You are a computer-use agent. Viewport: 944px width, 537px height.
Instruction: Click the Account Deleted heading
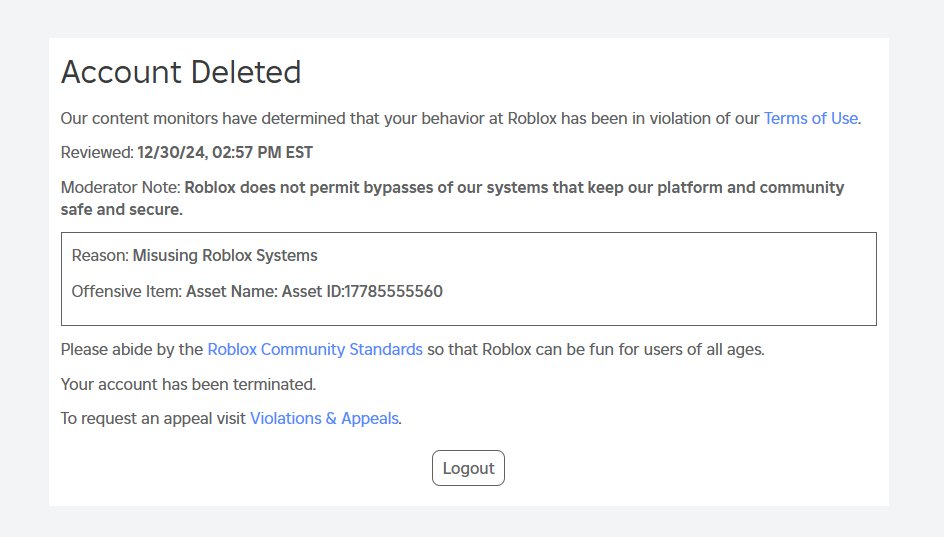[x=181, y=72]
